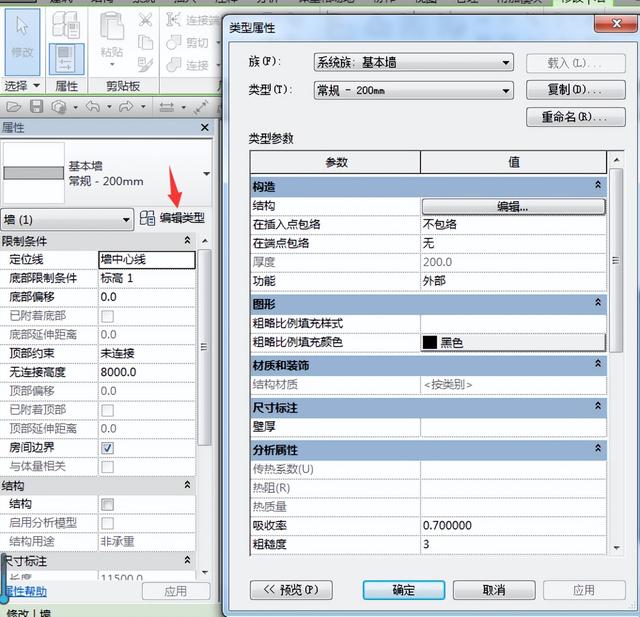The height and width of the screenshot is (617, 640).
Task: Open the 族(F) system family dropdown
Action: pos(413,63)
